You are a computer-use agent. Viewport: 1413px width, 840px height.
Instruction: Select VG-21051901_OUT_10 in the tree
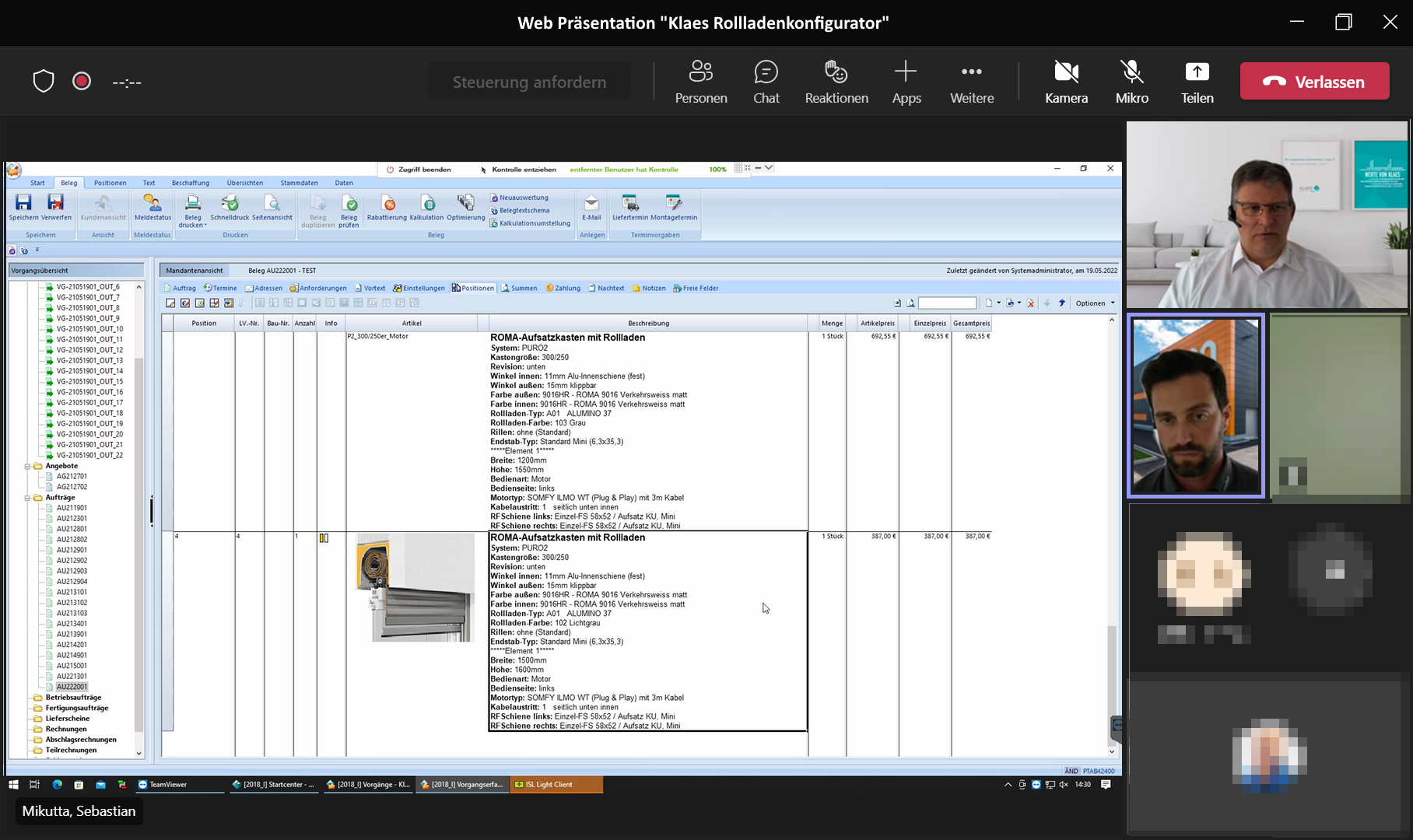tap(89, 329)
